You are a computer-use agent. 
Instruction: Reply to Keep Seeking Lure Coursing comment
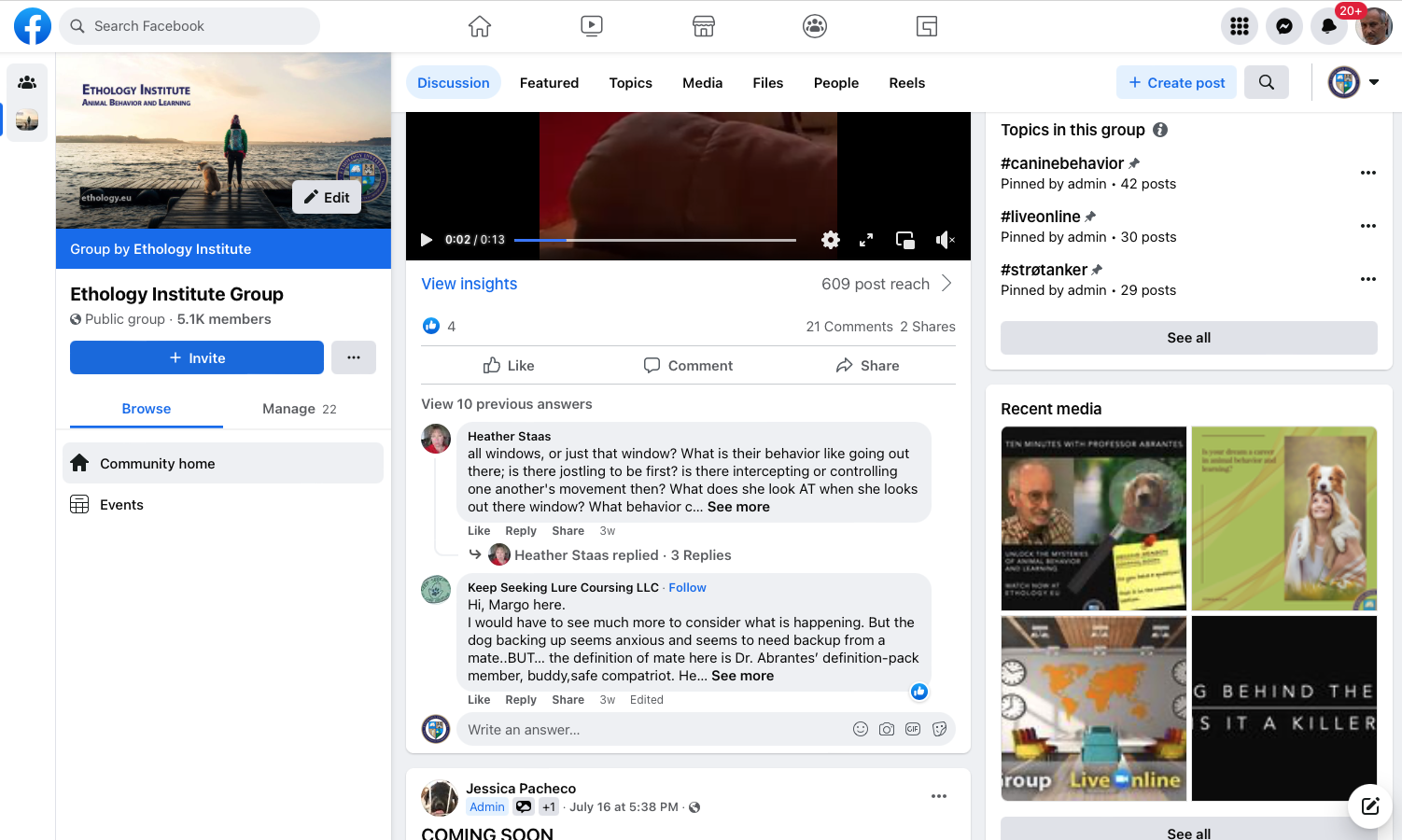click(x=521, y=700)
